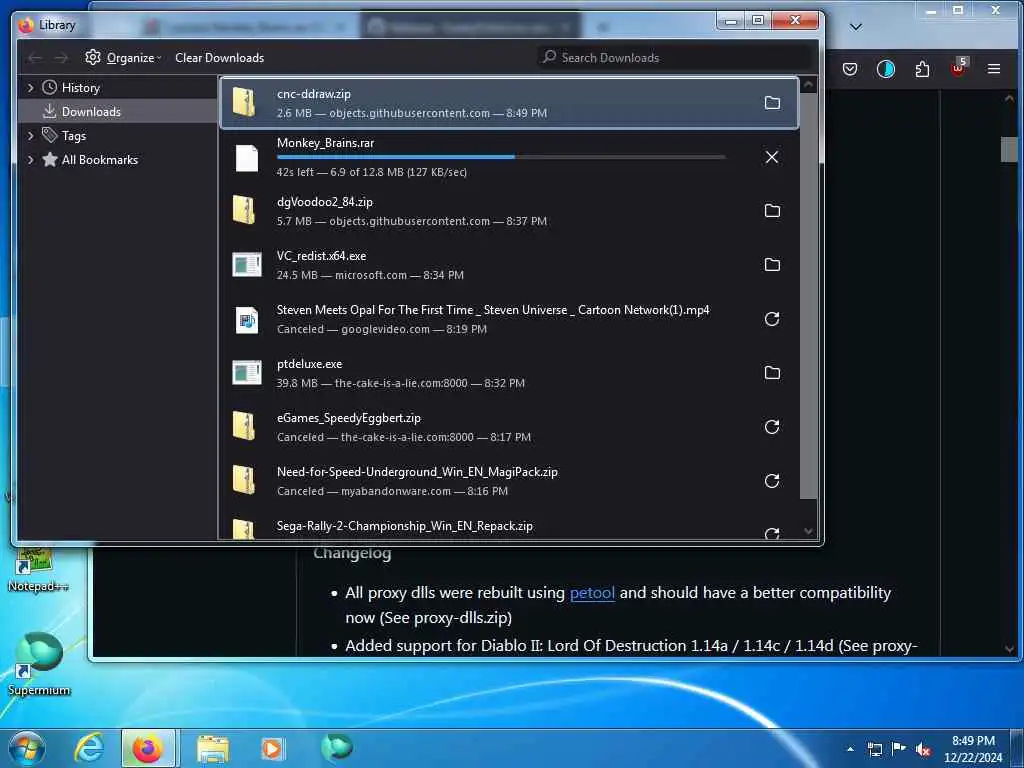Retry the eGames_SpeedyEggbert.zip download
1024x768 pixels.
click(x=772, y=426)
